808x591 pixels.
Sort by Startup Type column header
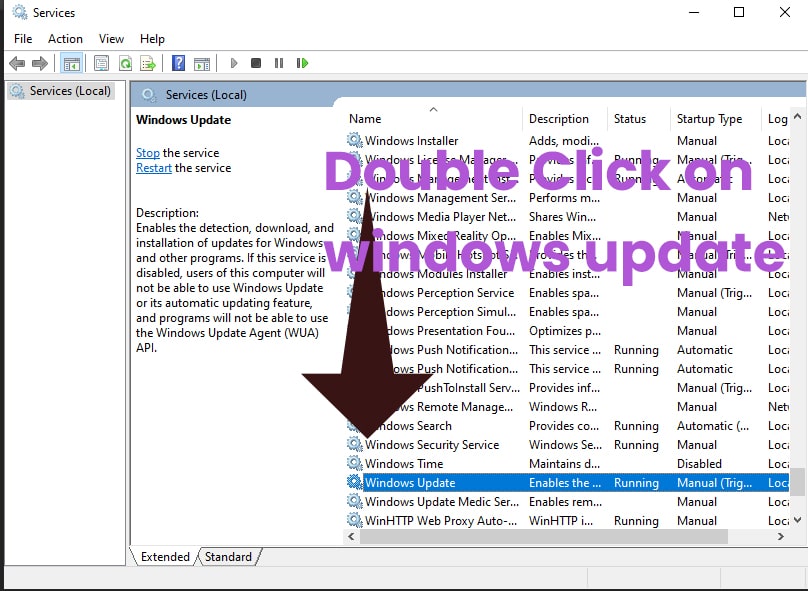(709, 119)
